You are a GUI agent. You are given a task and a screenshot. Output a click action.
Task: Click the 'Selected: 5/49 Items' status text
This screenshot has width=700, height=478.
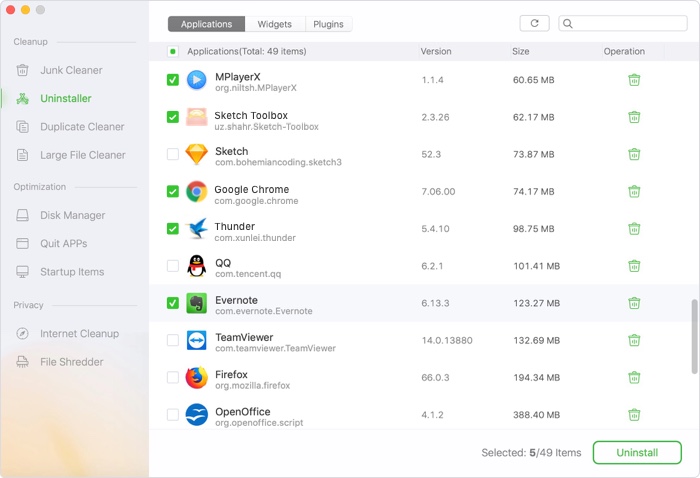[x=531, y=453]
